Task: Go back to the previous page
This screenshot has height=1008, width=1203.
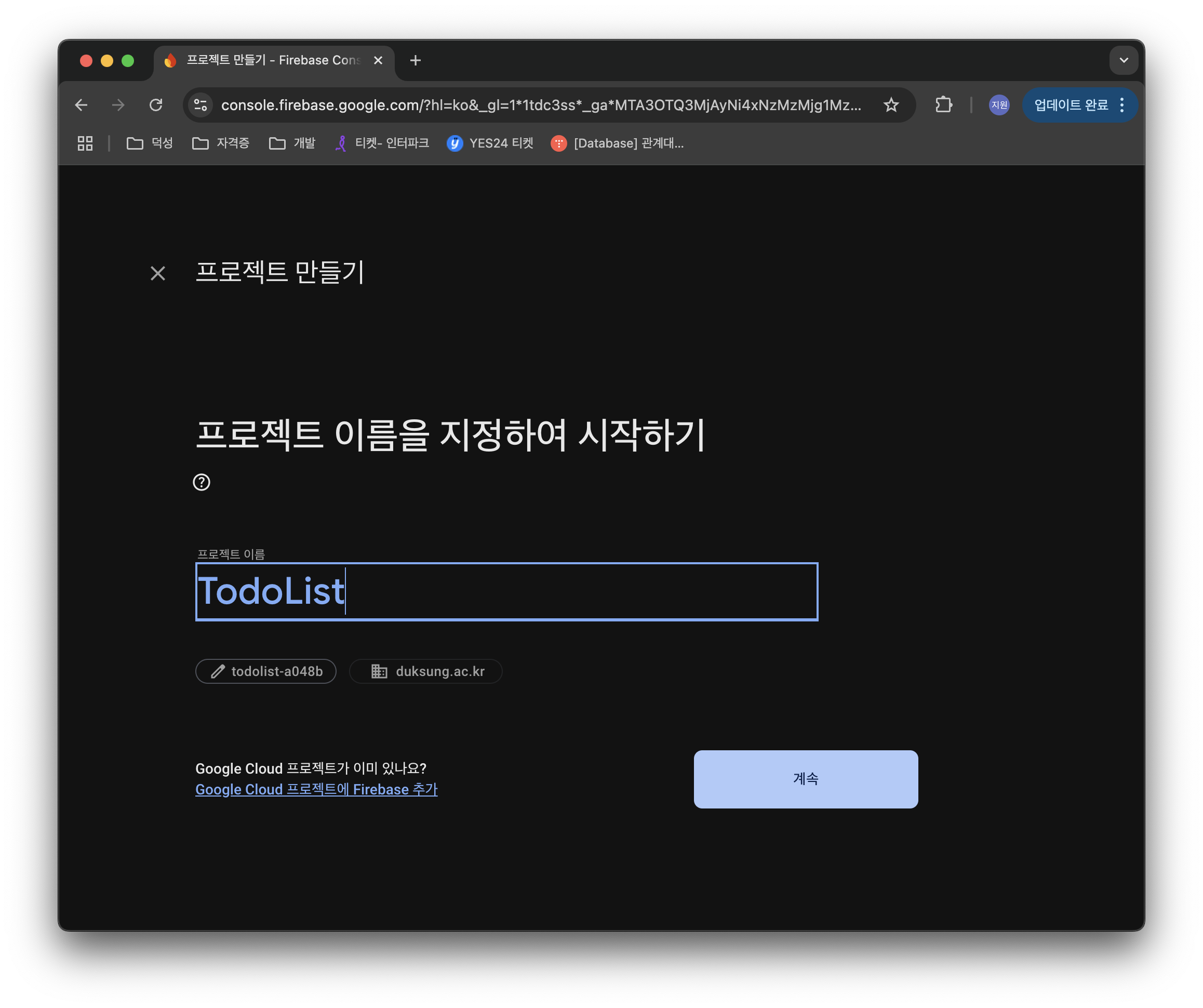Action: point(82,105)
